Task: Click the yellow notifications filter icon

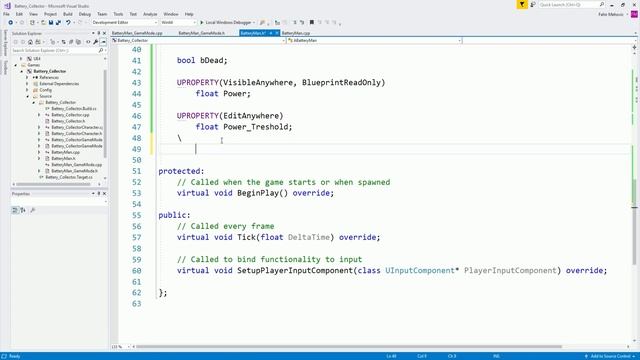Action: pos(522,4)
